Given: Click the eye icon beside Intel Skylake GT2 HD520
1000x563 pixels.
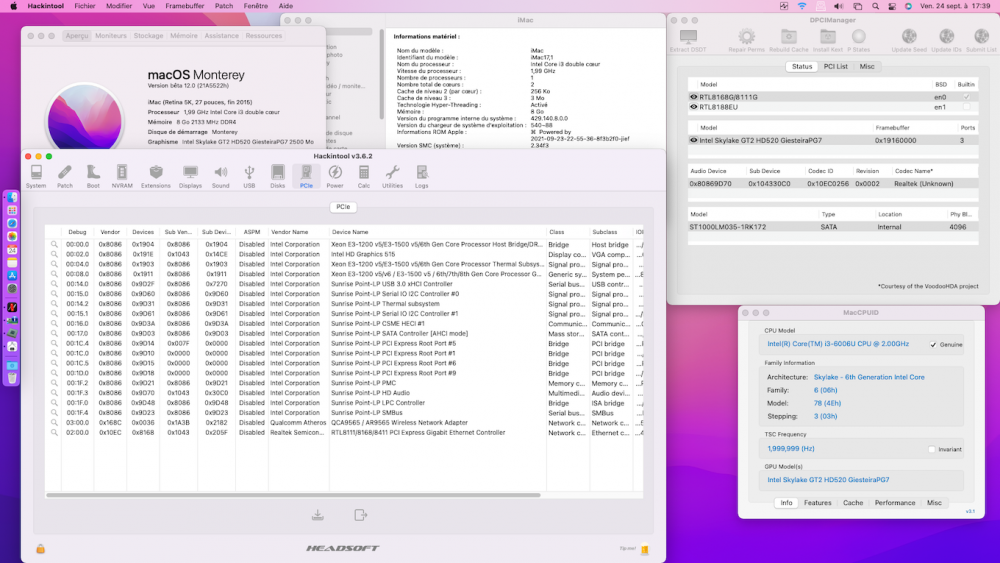Looking at the screenshot, I should pos(693,140).
